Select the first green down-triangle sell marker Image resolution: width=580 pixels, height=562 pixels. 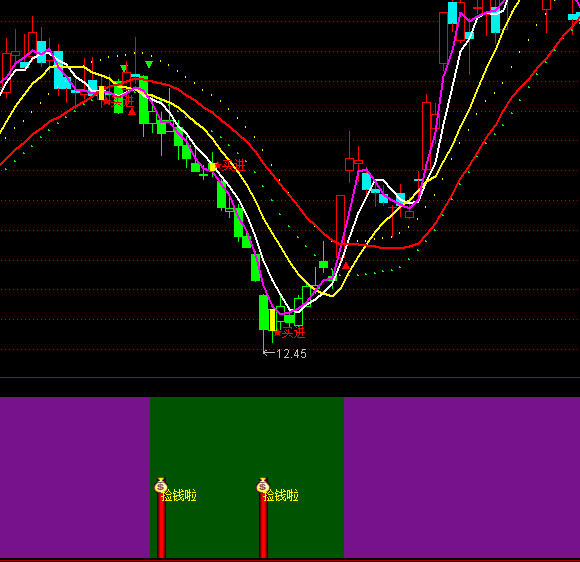click(124, 68)
